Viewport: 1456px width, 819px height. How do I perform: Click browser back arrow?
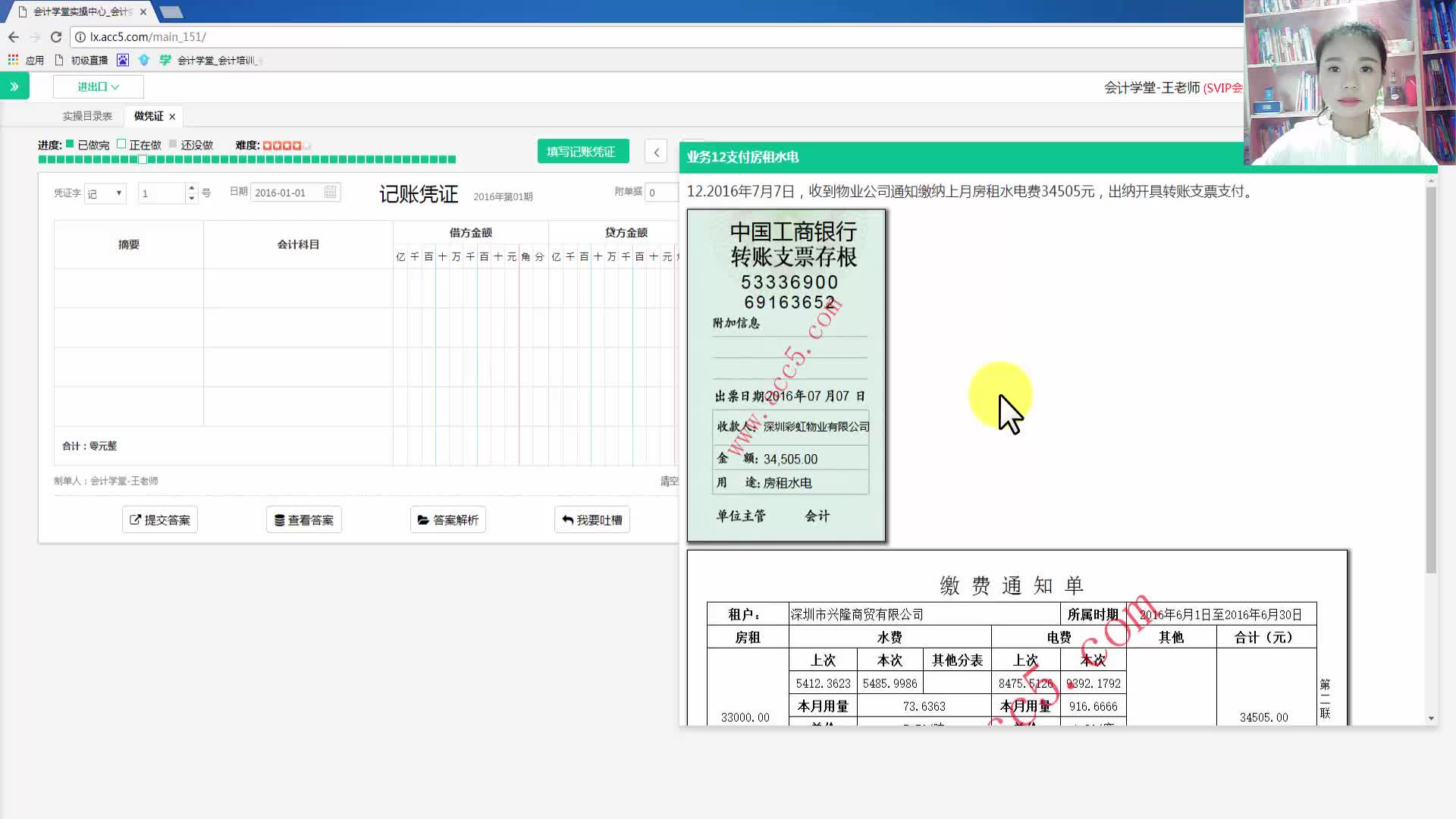tap(13, 36)
